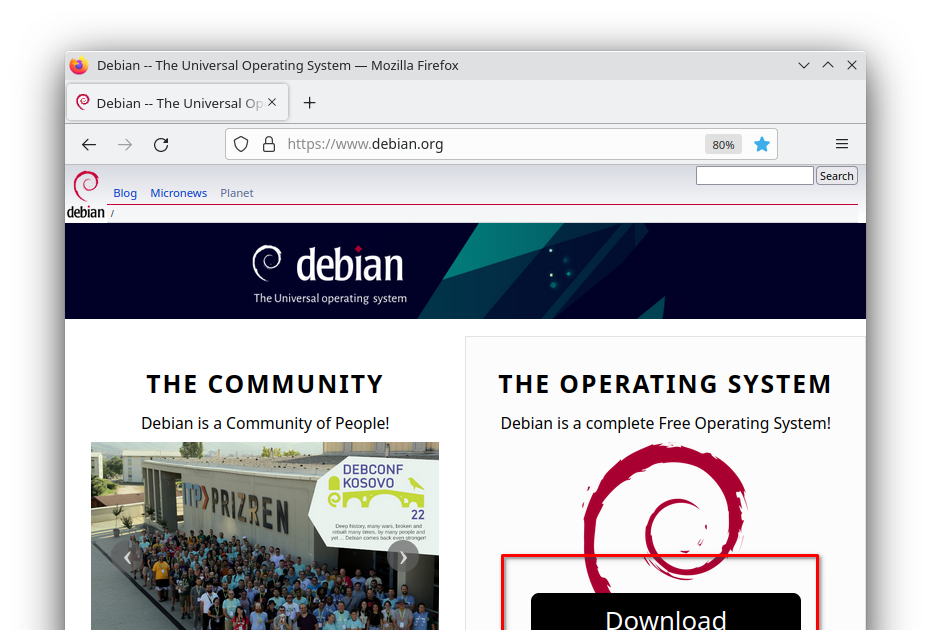
Task: Open the Firefox hamburger menu
Action: [x=842, y=144]
